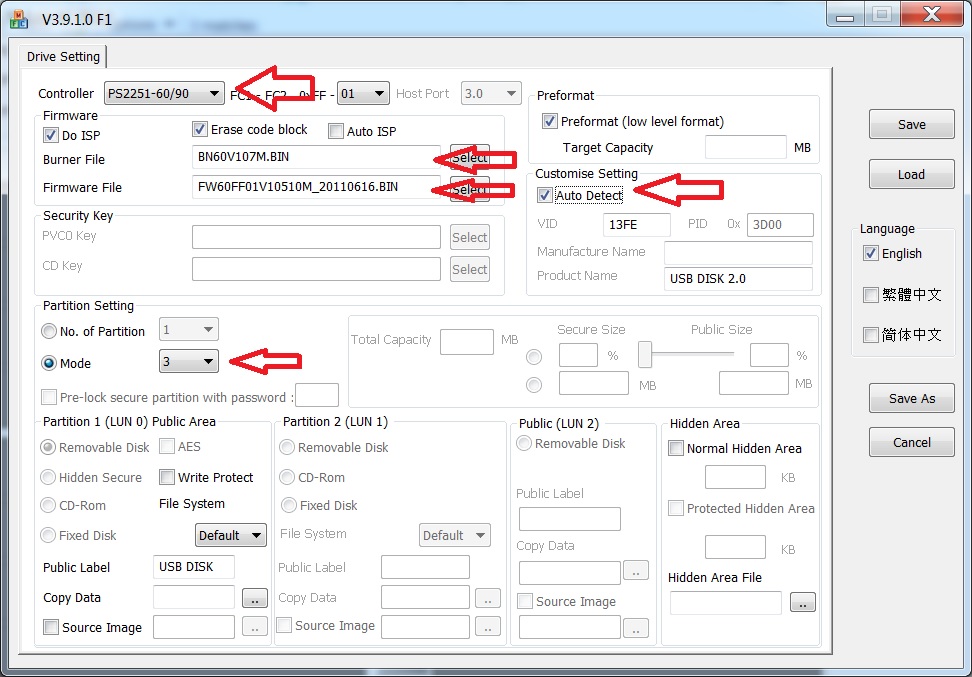This screenshot has width=972, height=677.
Task: Click Select next to the Burner File field
Action: coord(470,158)
